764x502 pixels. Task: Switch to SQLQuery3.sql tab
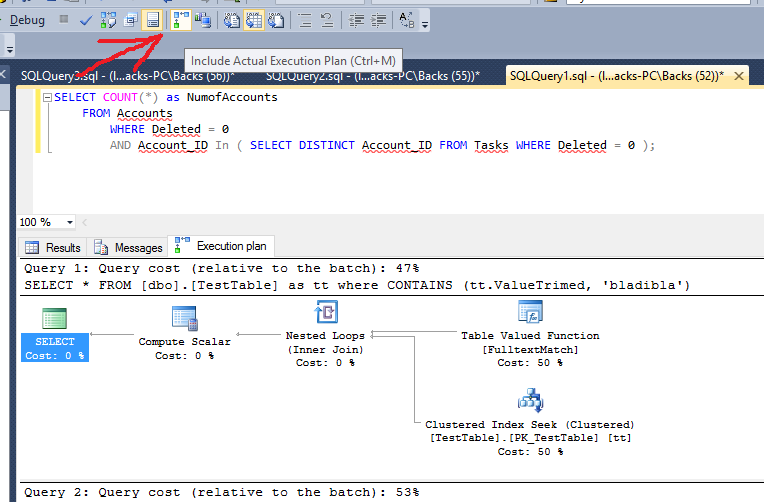128,76
